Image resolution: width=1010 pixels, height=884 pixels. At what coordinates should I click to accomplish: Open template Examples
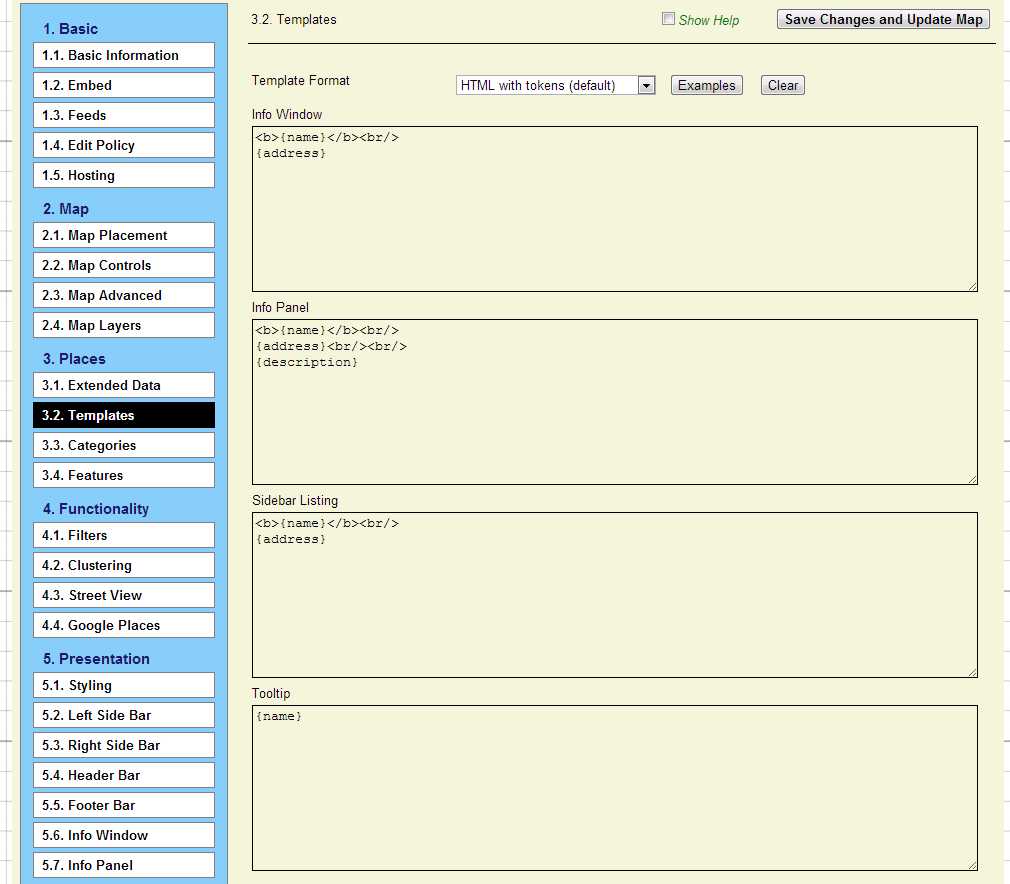click(707, 85)
